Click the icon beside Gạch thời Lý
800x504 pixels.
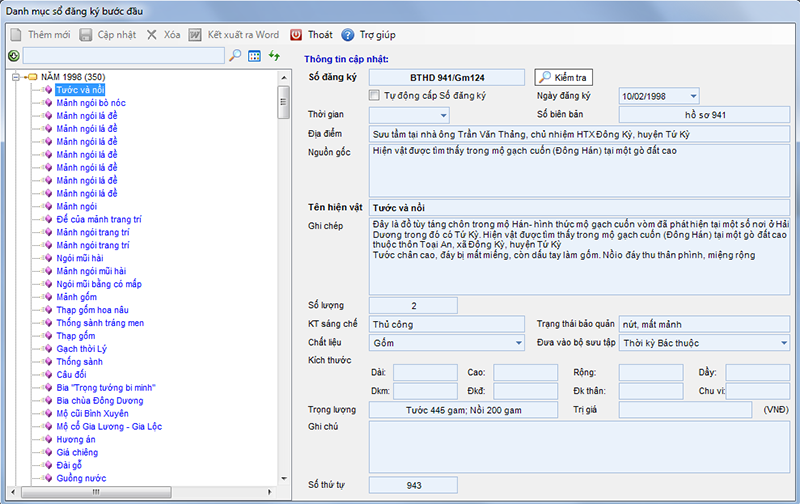[48, 348]
